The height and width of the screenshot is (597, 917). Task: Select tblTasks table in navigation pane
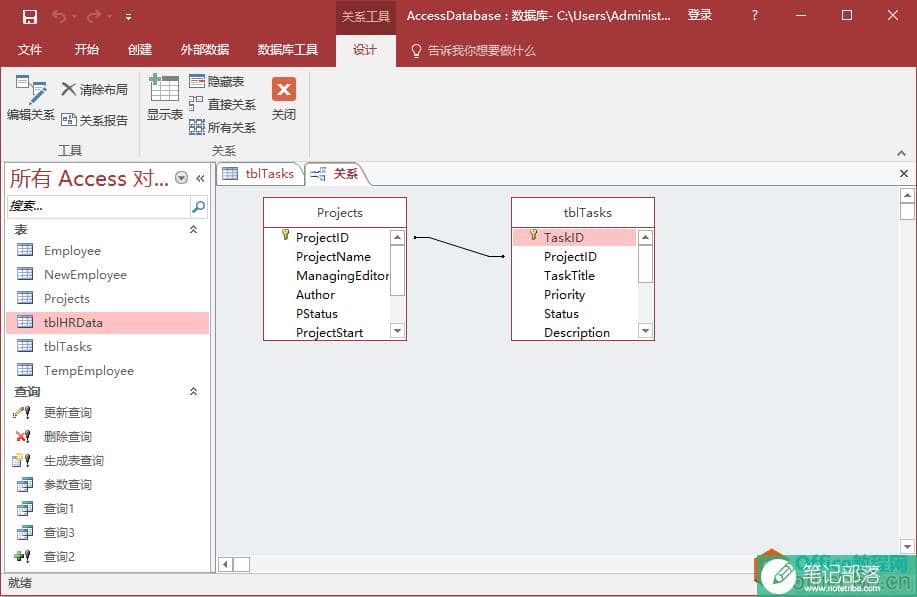(107, 347)
